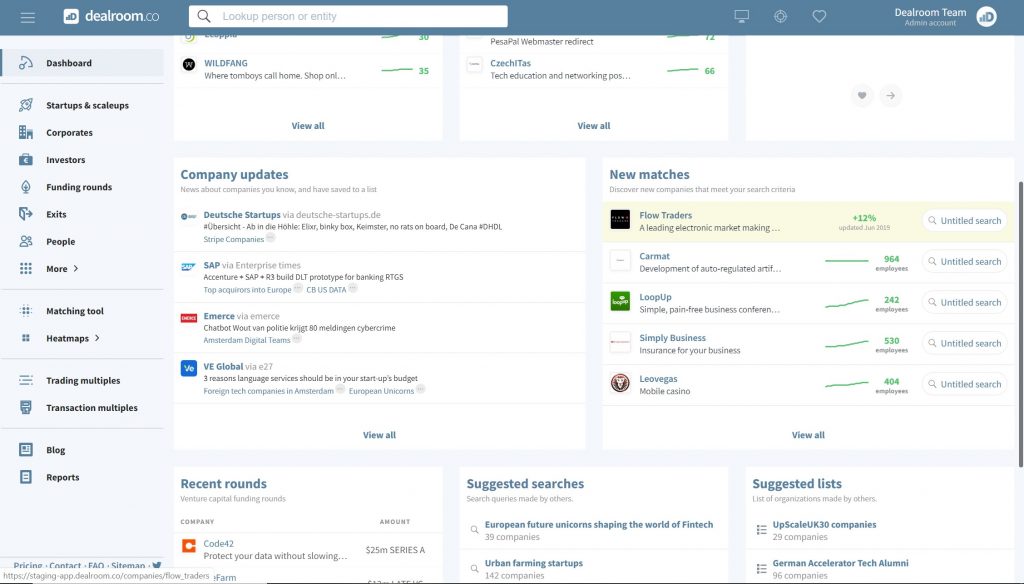Expand the More menu in sidebar
Image resolution: width=1024 pixels, height=584 pixels.
pos(62,269)
